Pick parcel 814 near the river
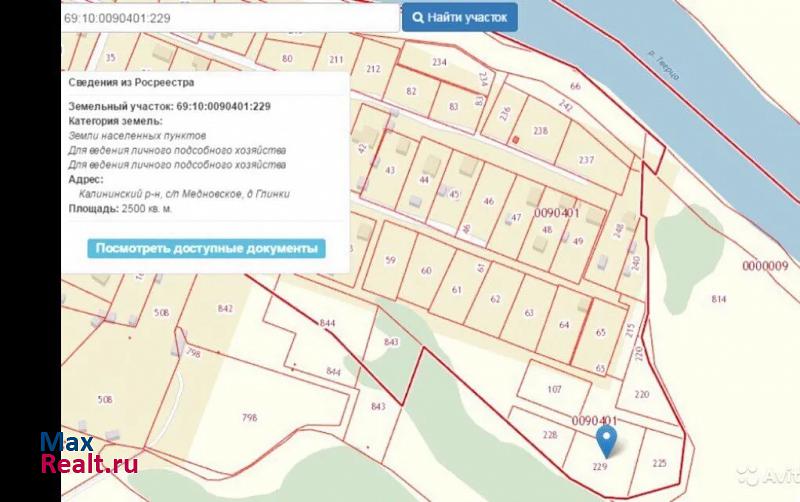Viewport: 800px width, 502px height. tap(718, 299)
